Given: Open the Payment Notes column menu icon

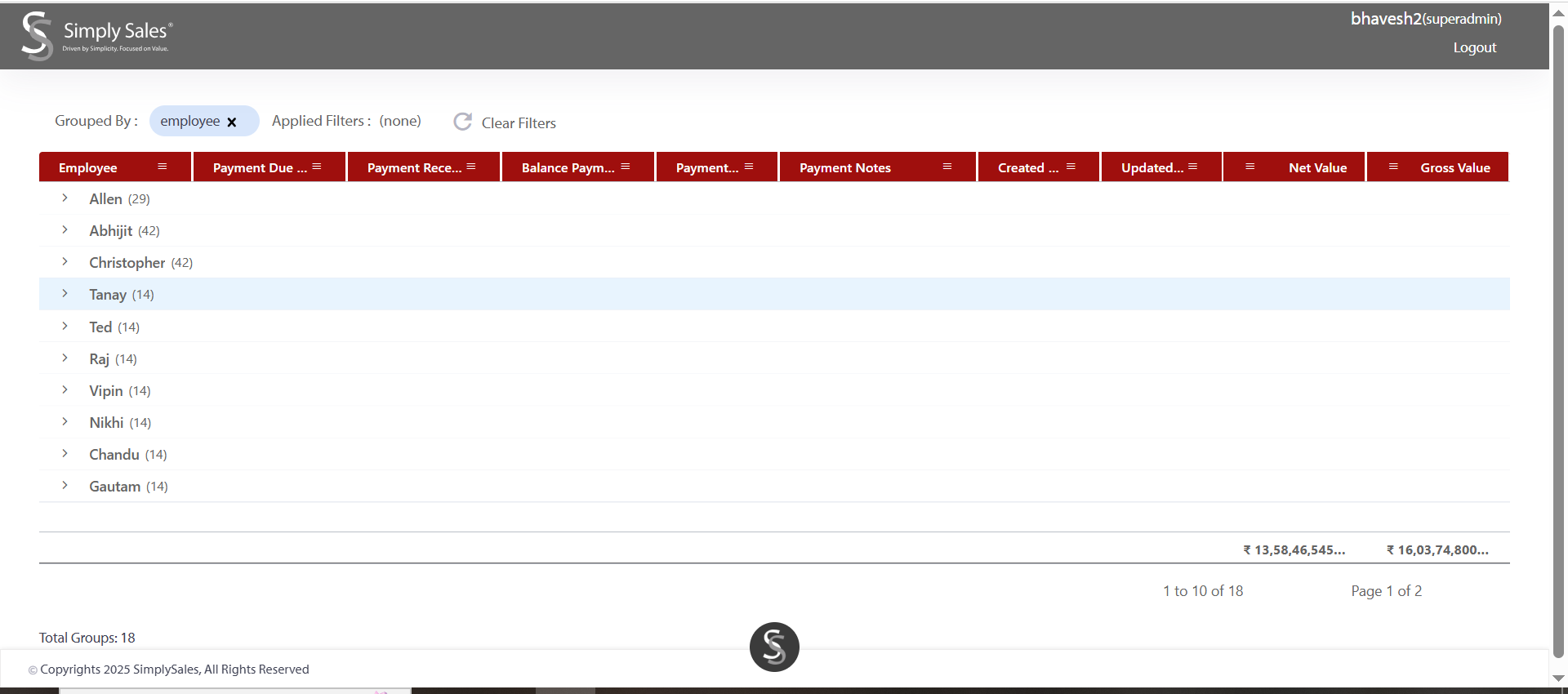Looking at the screenshot, I should click(x=947, y=167).
